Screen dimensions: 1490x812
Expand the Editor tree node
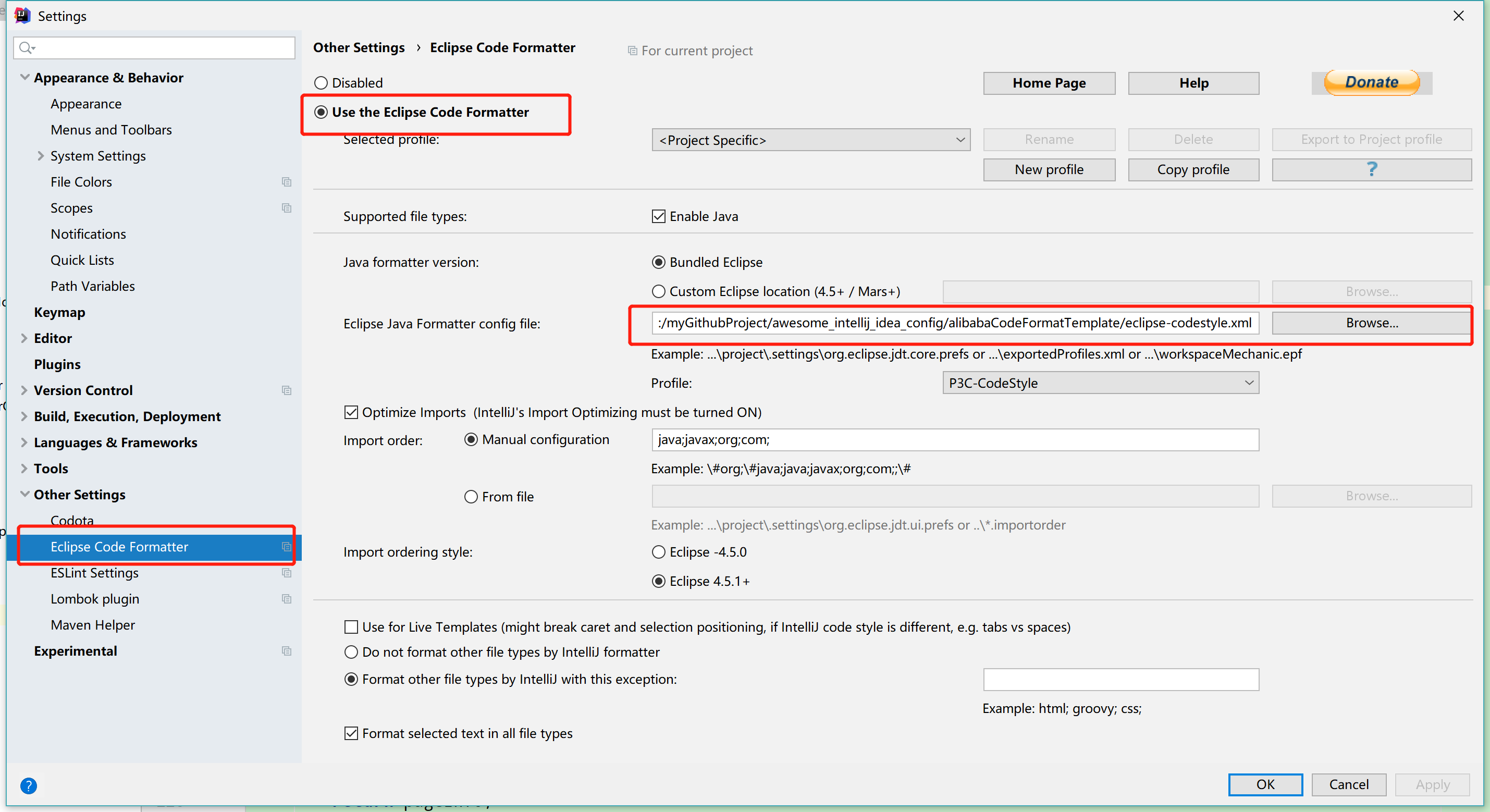coord(24,338)
